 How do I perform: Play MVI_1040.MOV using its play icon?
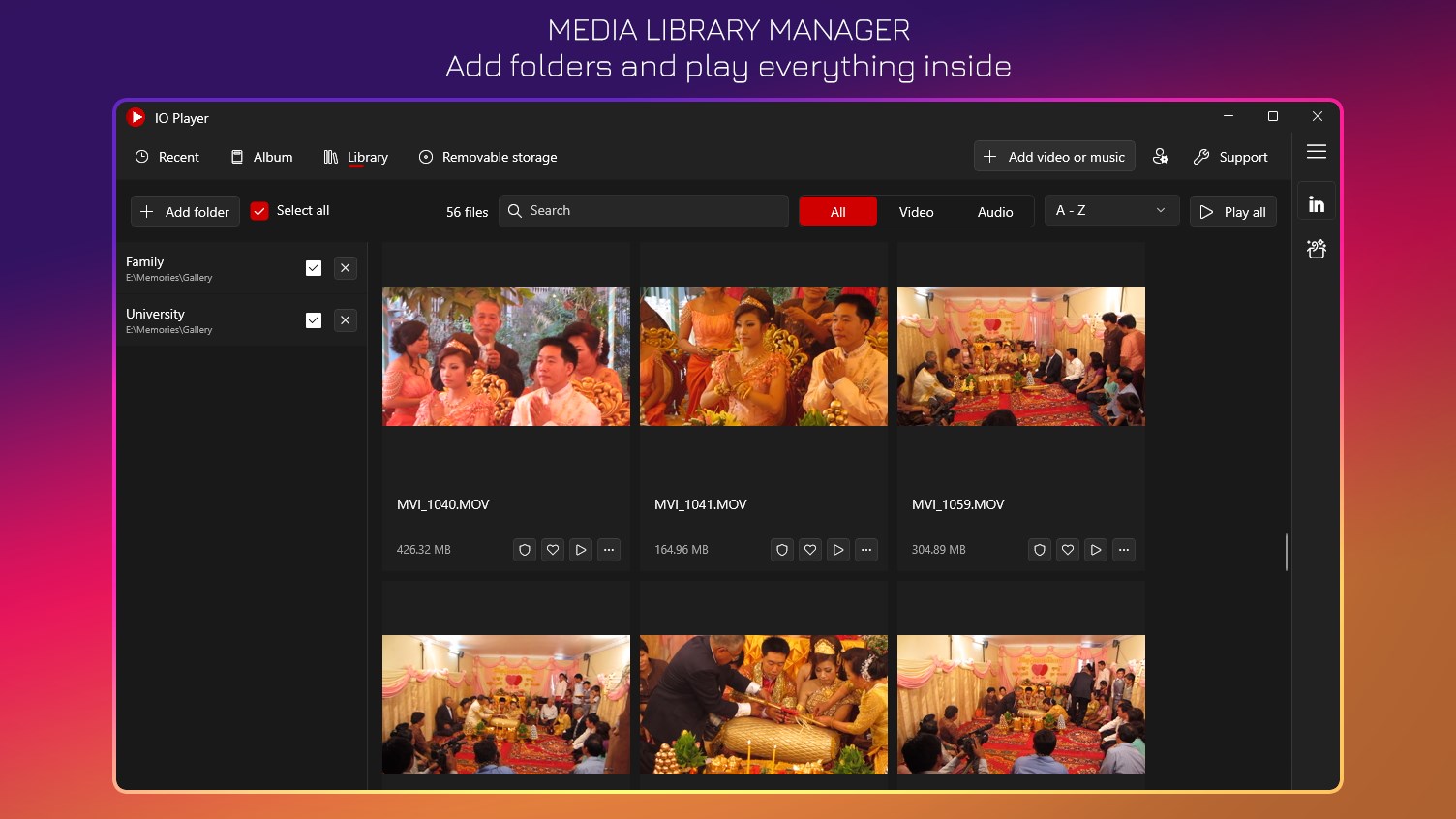581,550
